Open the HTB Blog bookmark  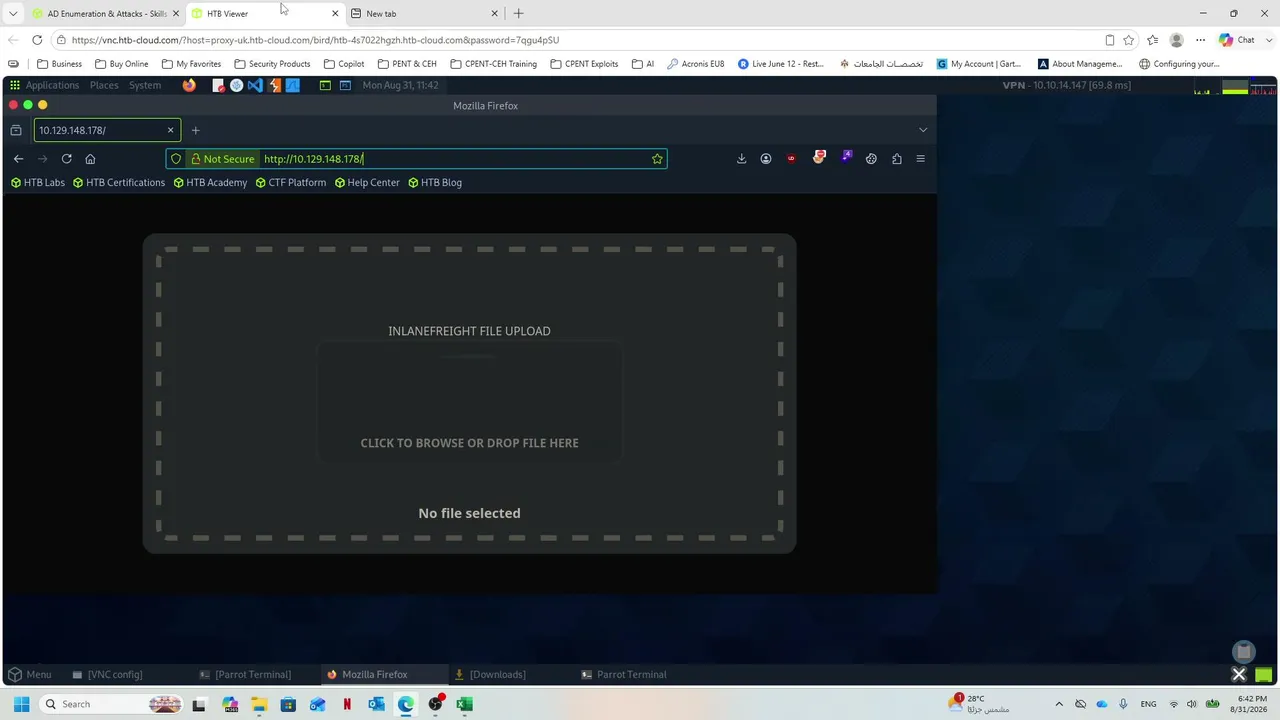click(435, 183)
